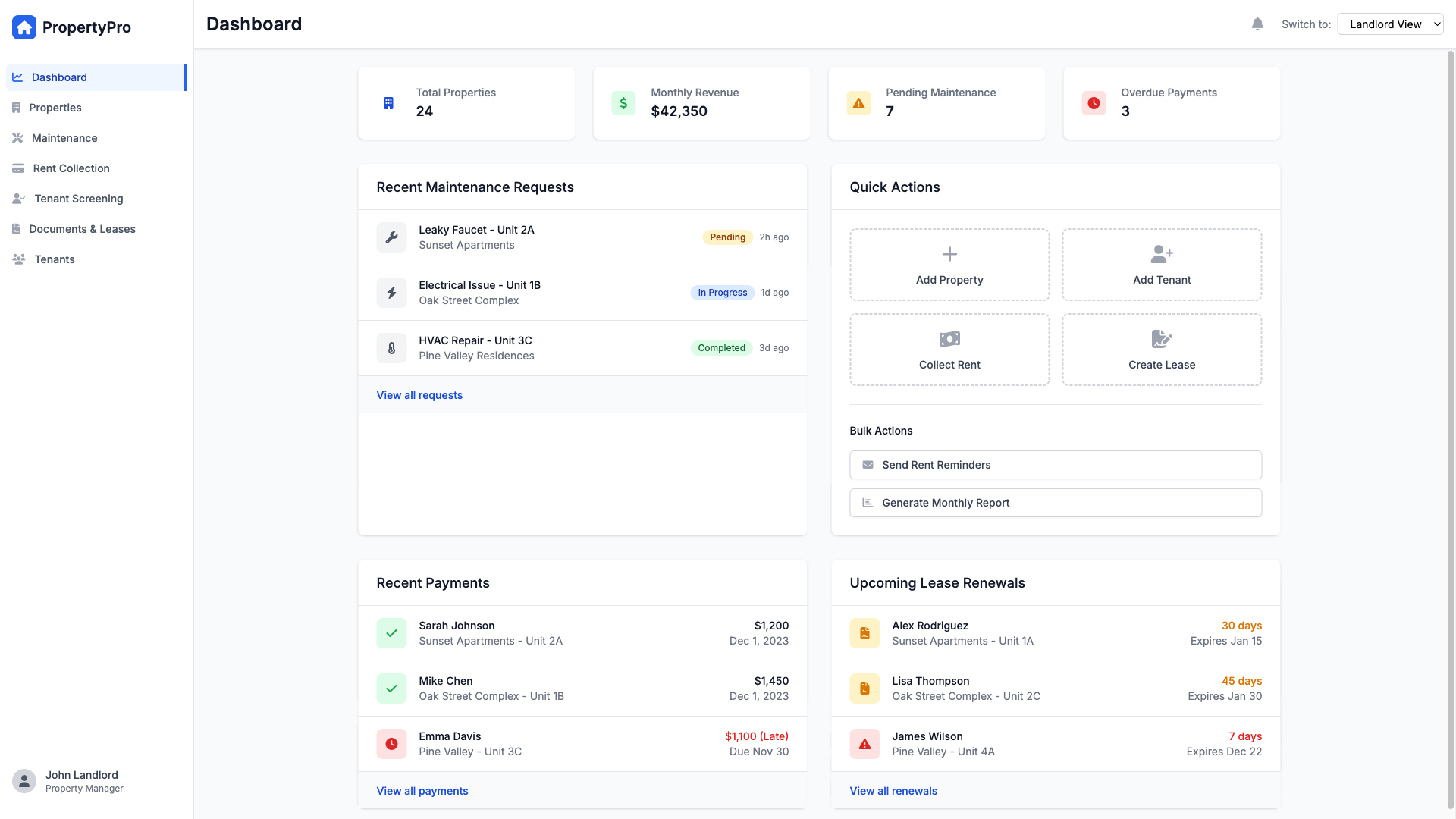Open the Landlord View switcher dropdown
The image size is (1456, 819).
point(1390,24)
